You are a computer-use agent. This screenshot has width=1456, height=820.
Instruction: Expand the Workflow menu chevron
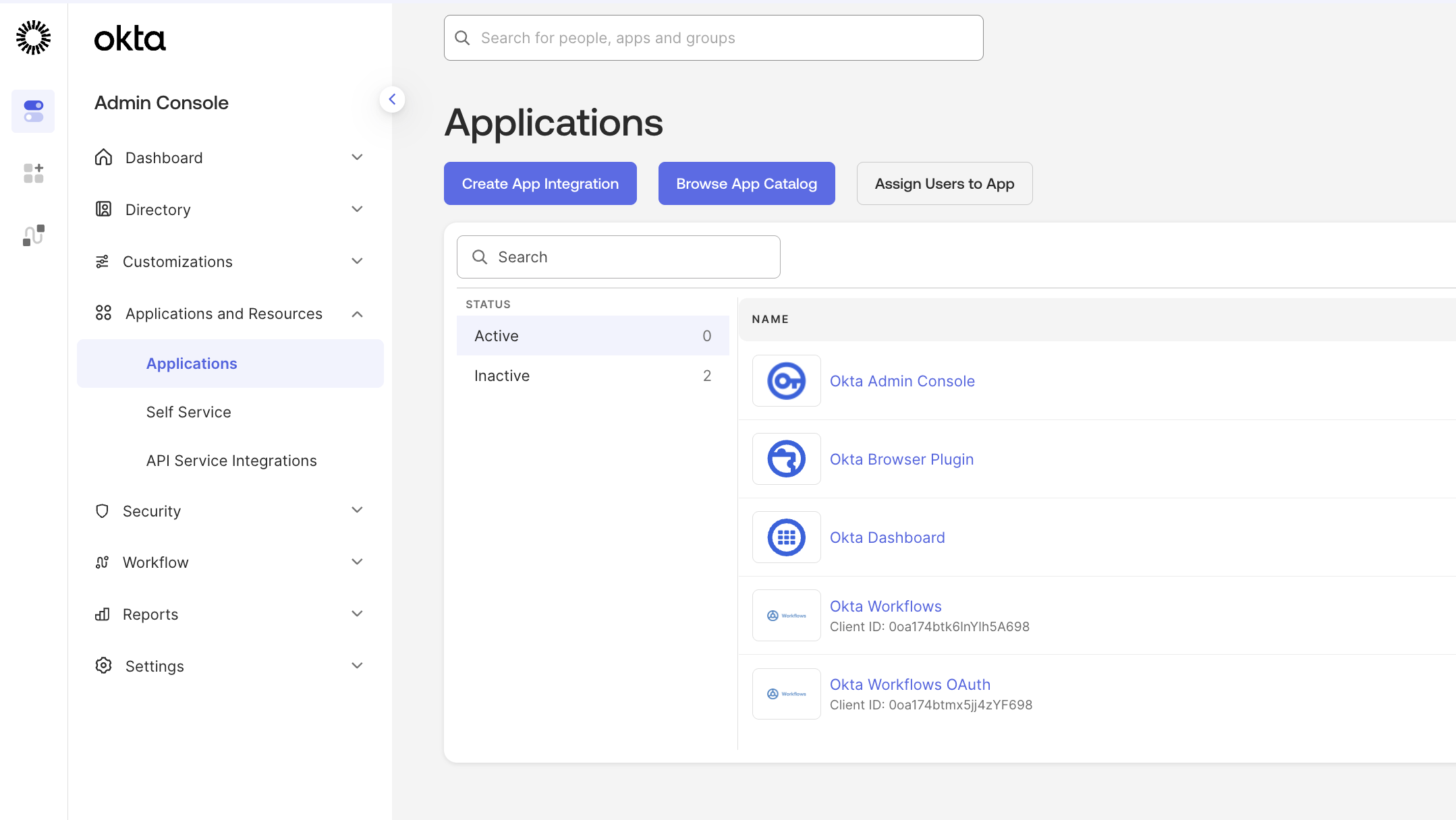coord(358,562)
